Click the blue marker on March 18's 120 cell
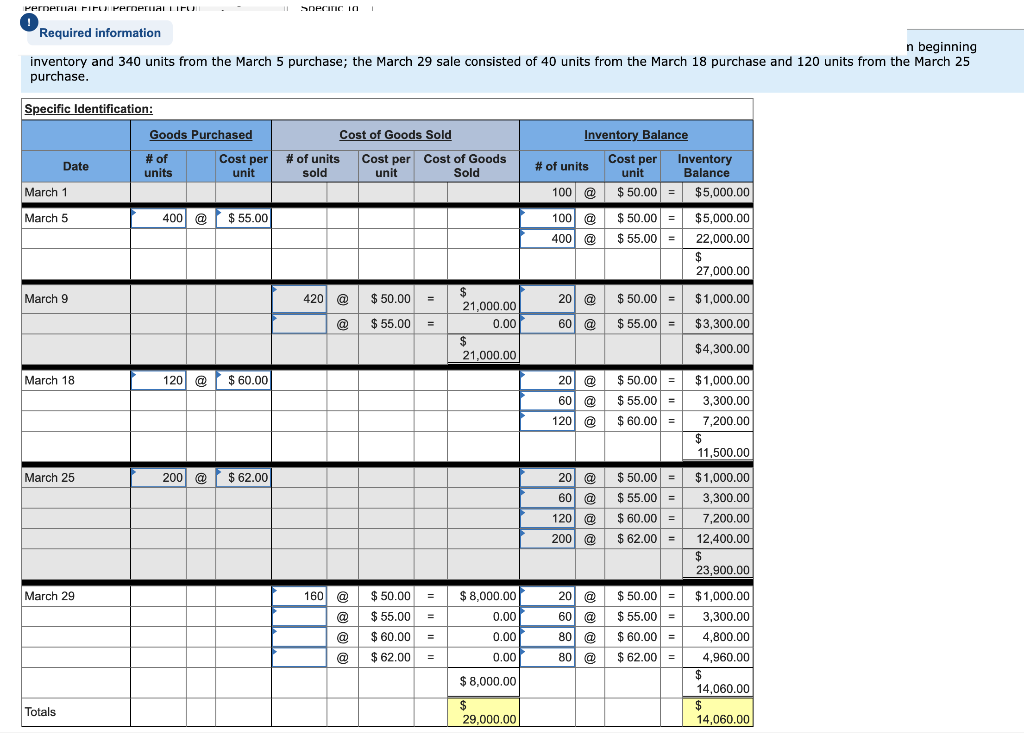Viewport: 1024px width, 736px height. click(134, 375)
